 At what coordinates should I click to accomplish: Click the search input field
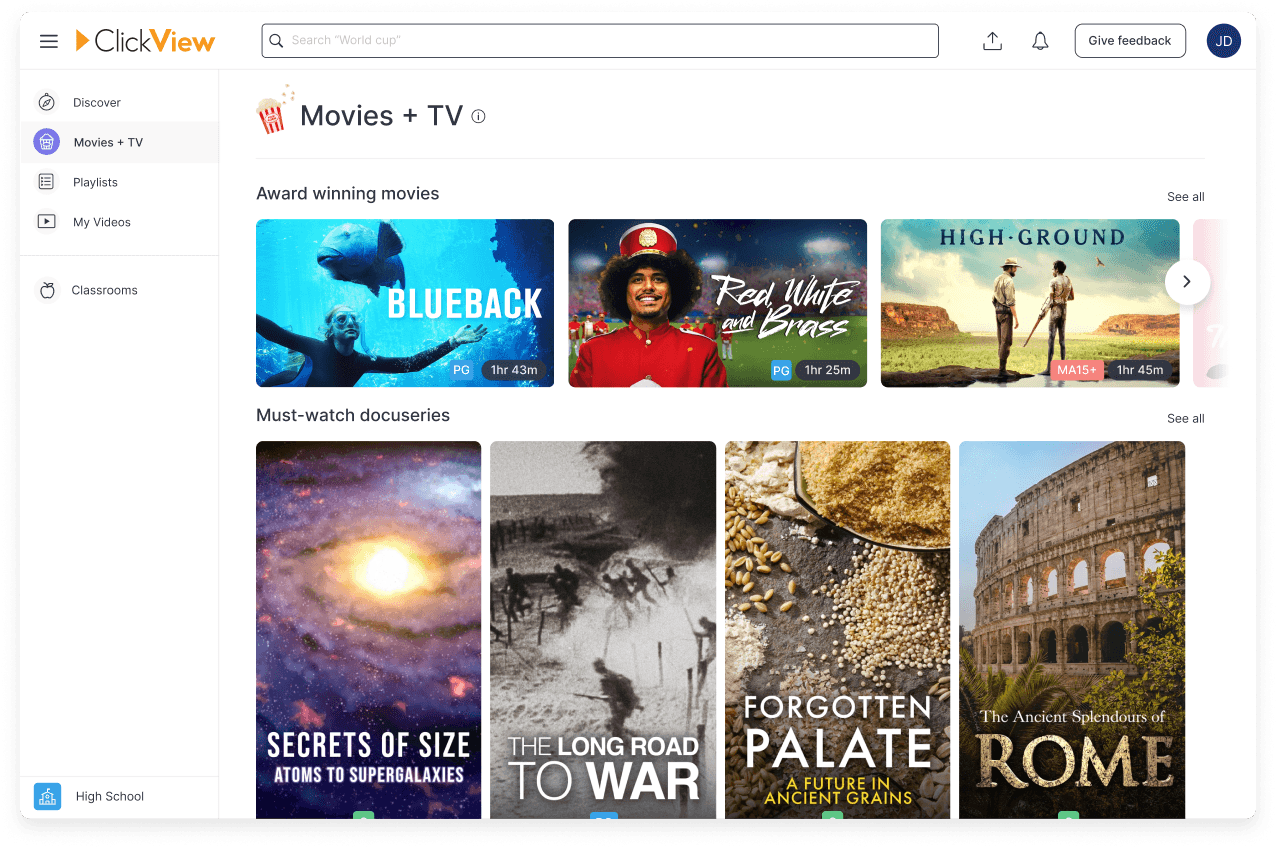600,41
